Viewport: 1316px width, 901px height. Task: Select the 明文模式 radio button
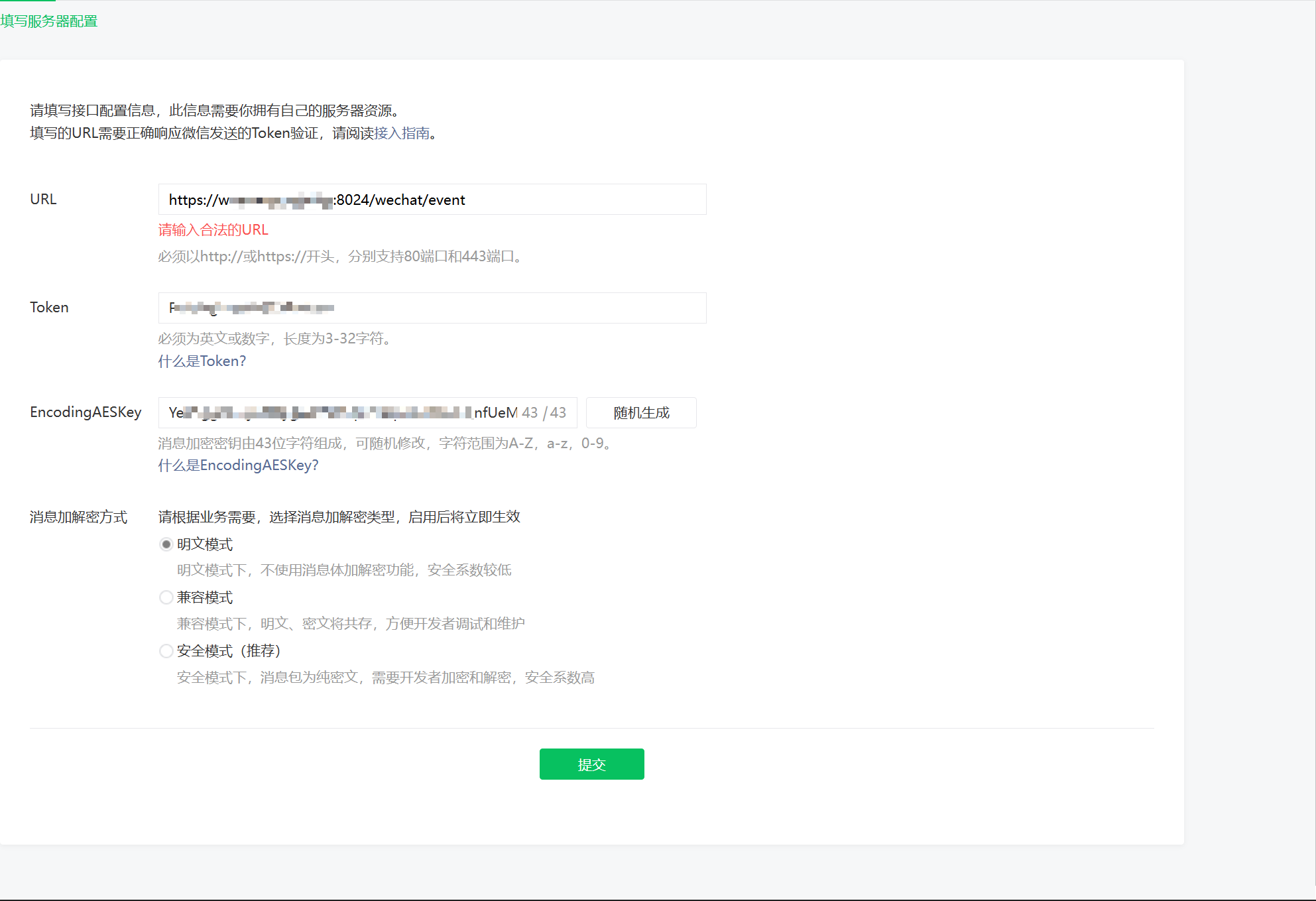(166, 544)
